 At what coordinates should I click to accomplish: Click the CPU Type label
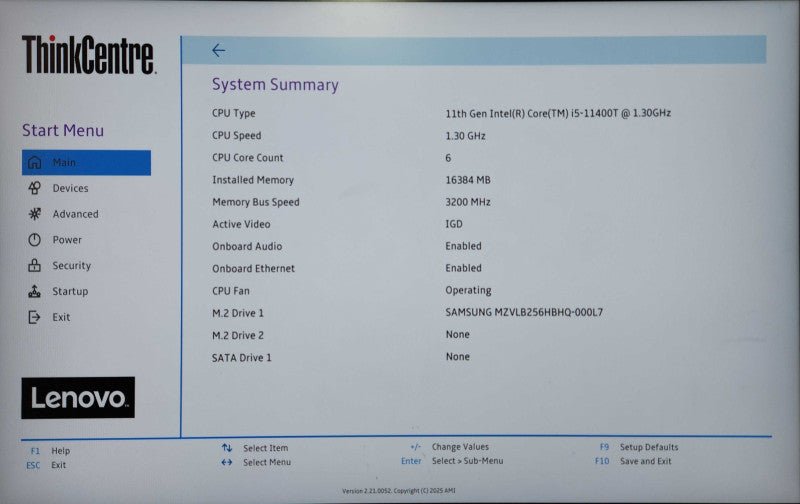(234, 113)
